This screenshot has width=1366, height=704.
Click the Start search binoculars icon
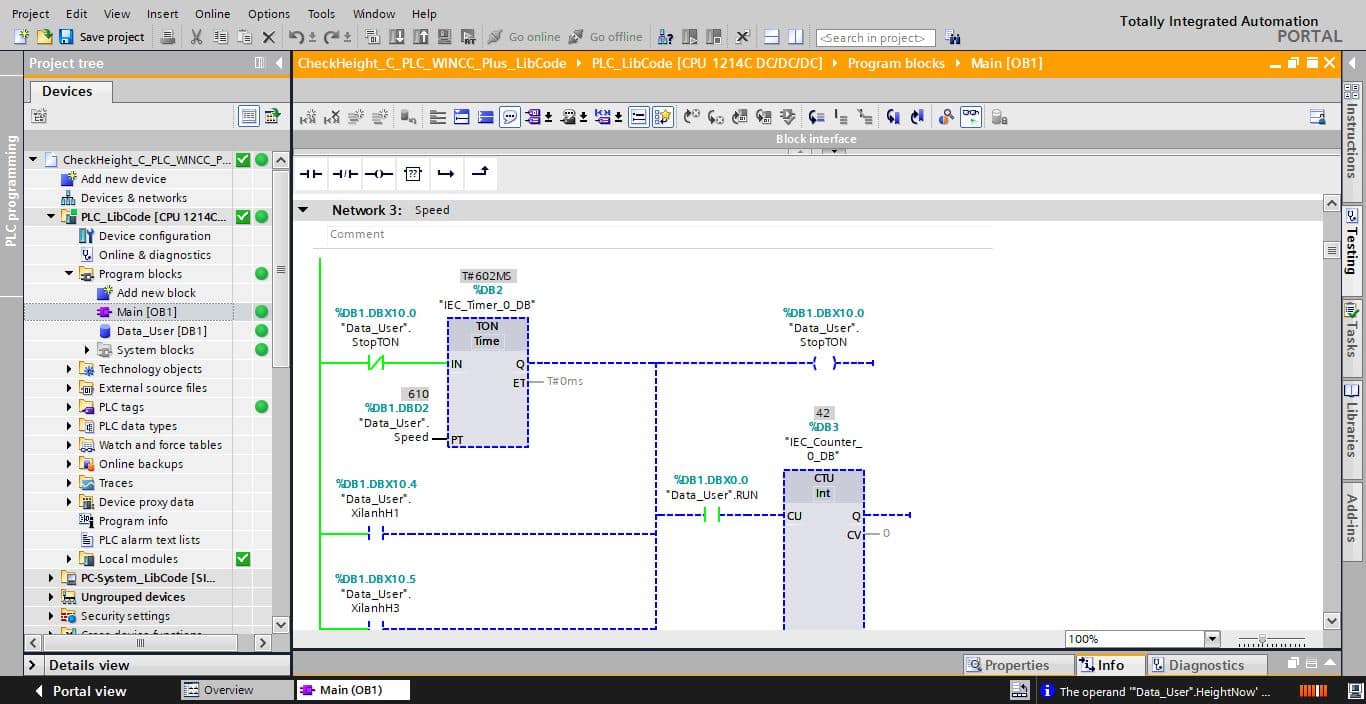coord(953,38)
